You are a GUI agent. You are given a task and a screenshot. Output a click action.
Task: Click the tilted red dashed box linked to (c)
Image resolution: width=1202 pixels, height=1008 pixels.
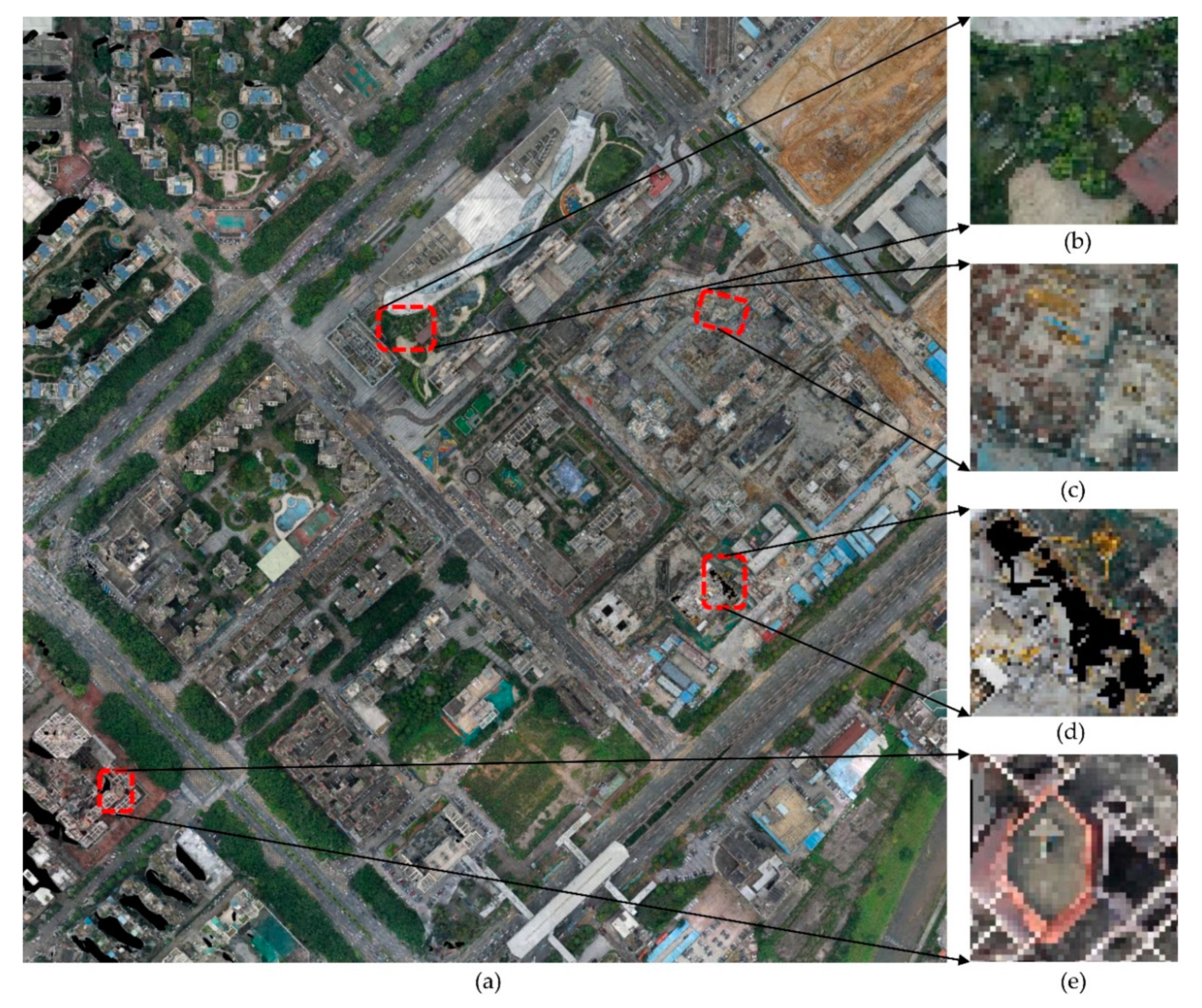pos(722,312)
